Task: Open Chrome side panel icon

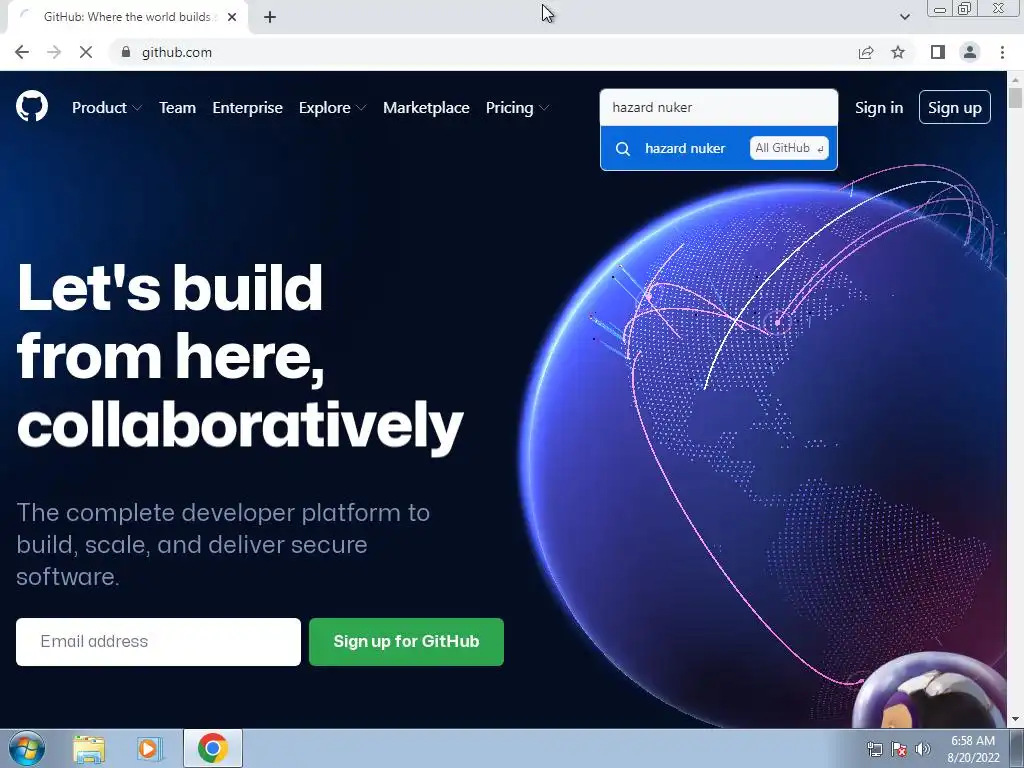Action: (x=938, y=52)
